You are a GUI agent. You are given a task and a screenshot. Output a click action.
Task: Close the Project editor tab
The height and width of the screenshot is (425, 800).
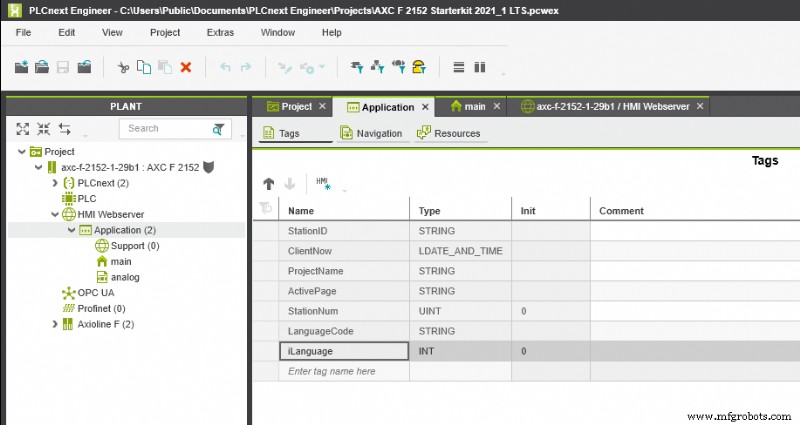(322, 106)
